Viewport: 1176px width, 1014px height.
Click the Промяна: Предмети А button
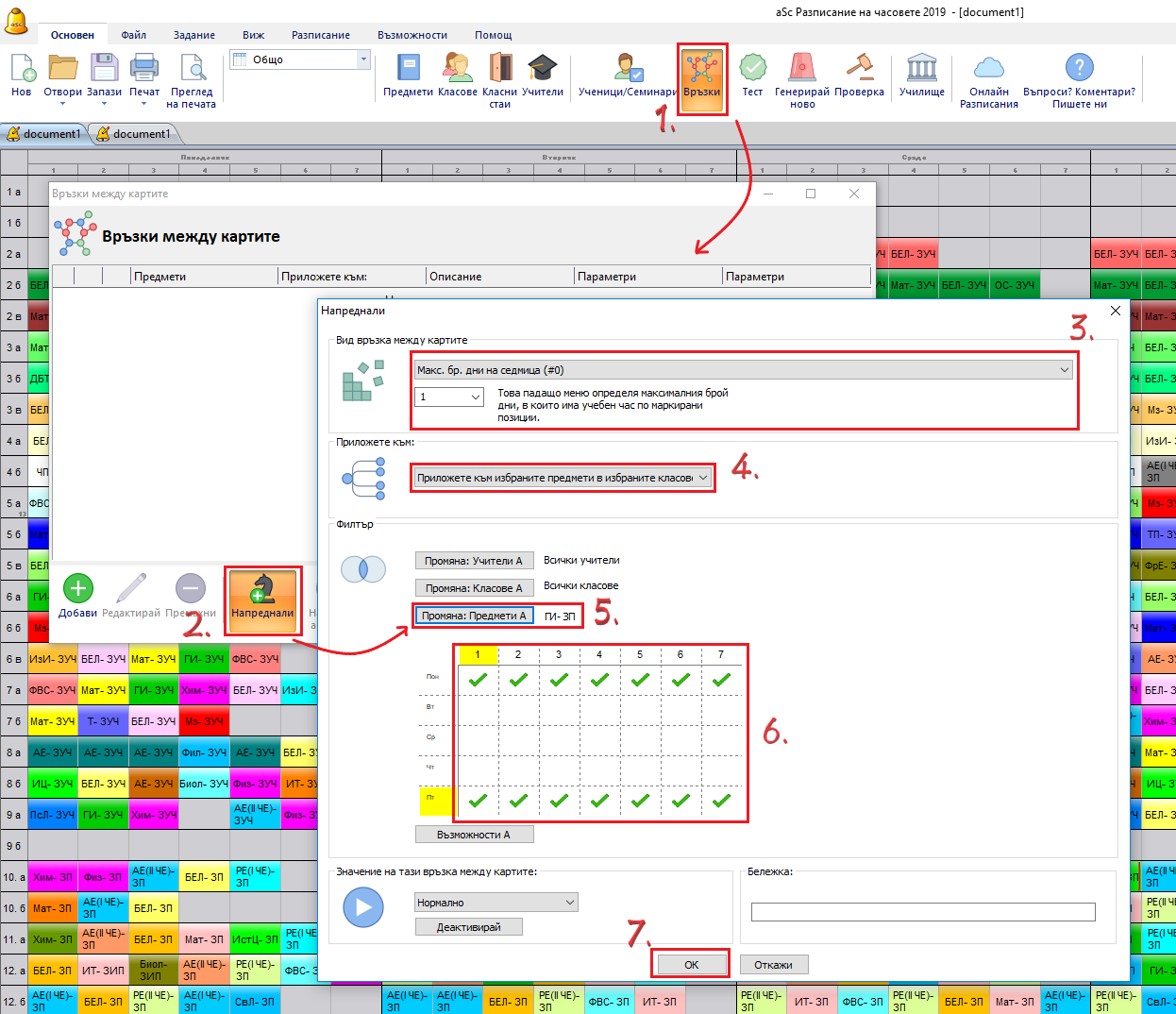474,616
